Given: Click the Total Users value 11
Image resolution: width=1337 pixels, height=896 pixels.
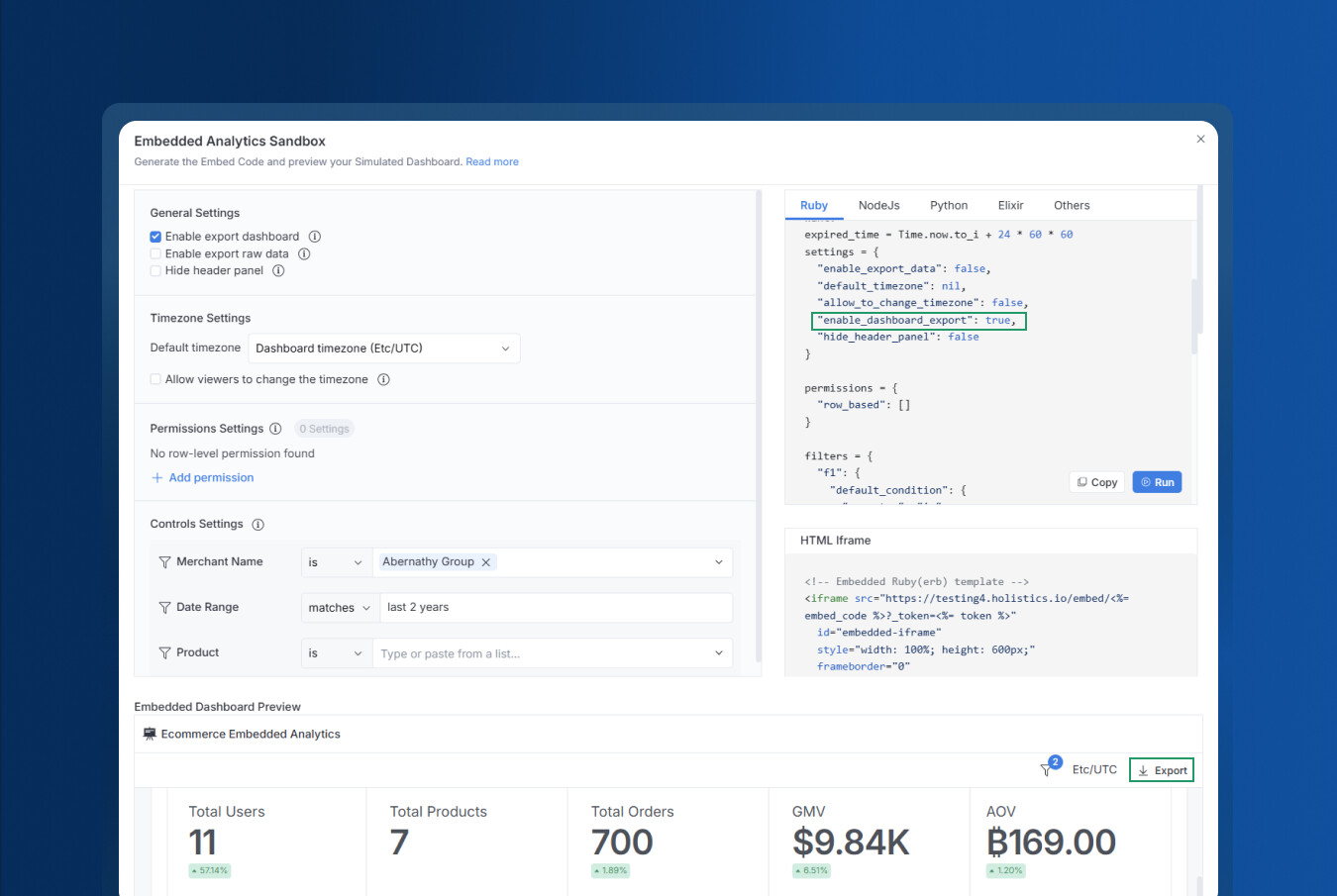Looking at the screenshot, I should click(203, 843).
